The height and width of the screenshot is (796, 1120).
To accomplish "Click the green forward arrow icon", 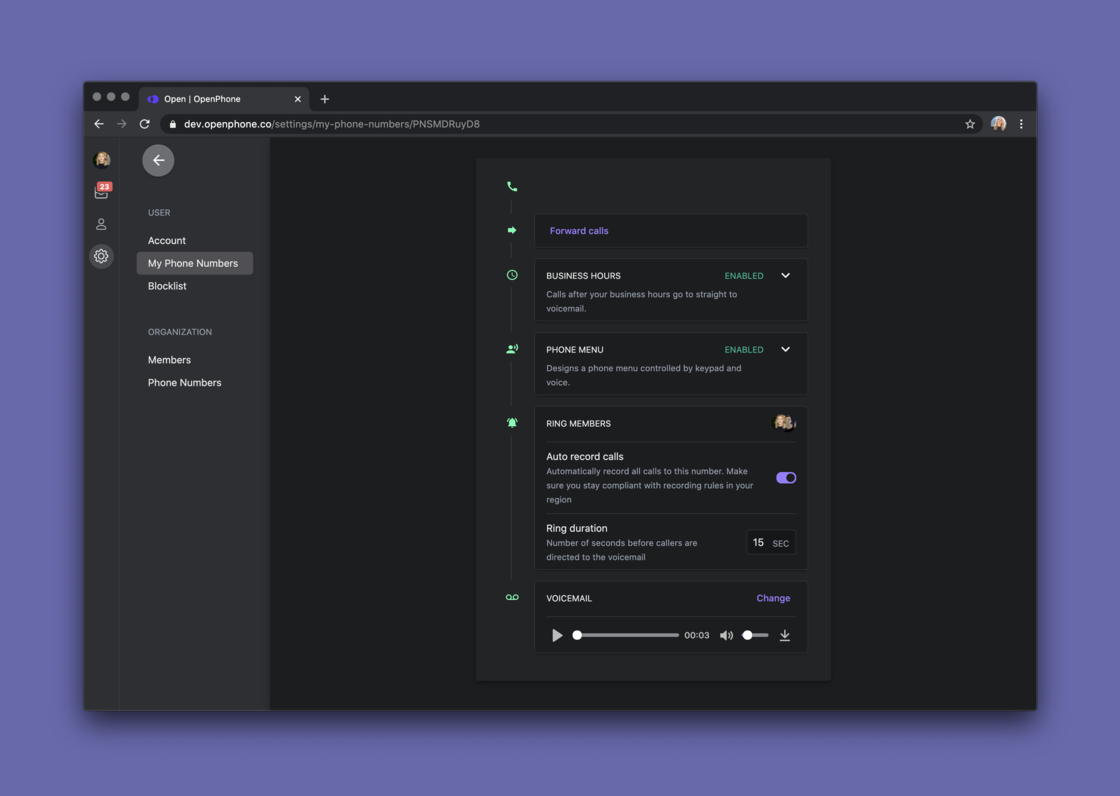I will coord(512,230).
